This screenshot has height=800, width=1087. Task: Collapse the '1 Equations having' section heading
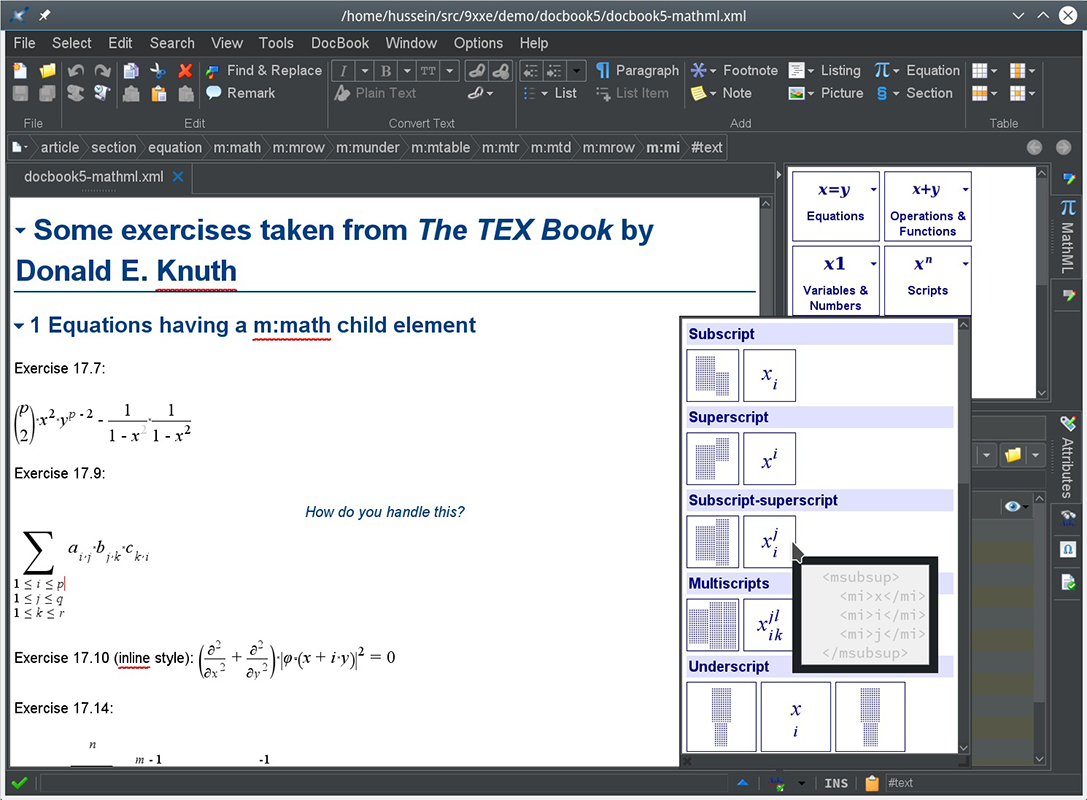point(20,326)
